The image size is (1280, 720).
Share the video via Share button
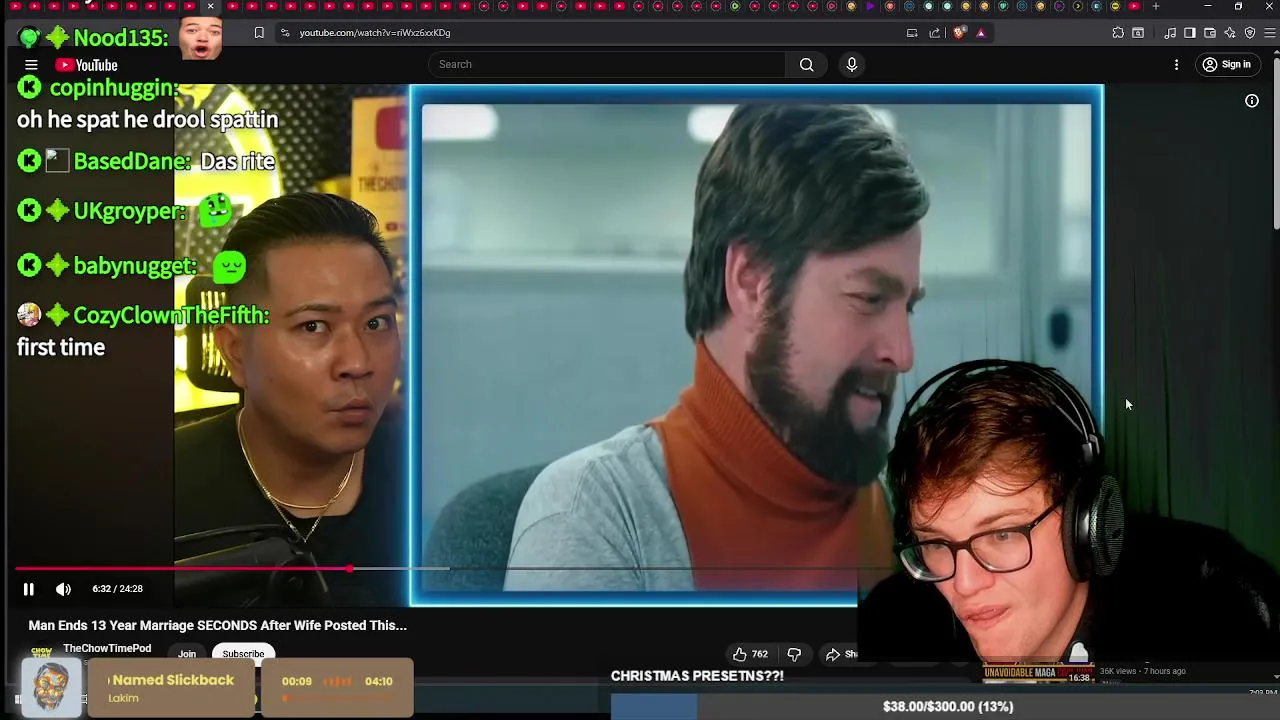click(x=841, y=654)
